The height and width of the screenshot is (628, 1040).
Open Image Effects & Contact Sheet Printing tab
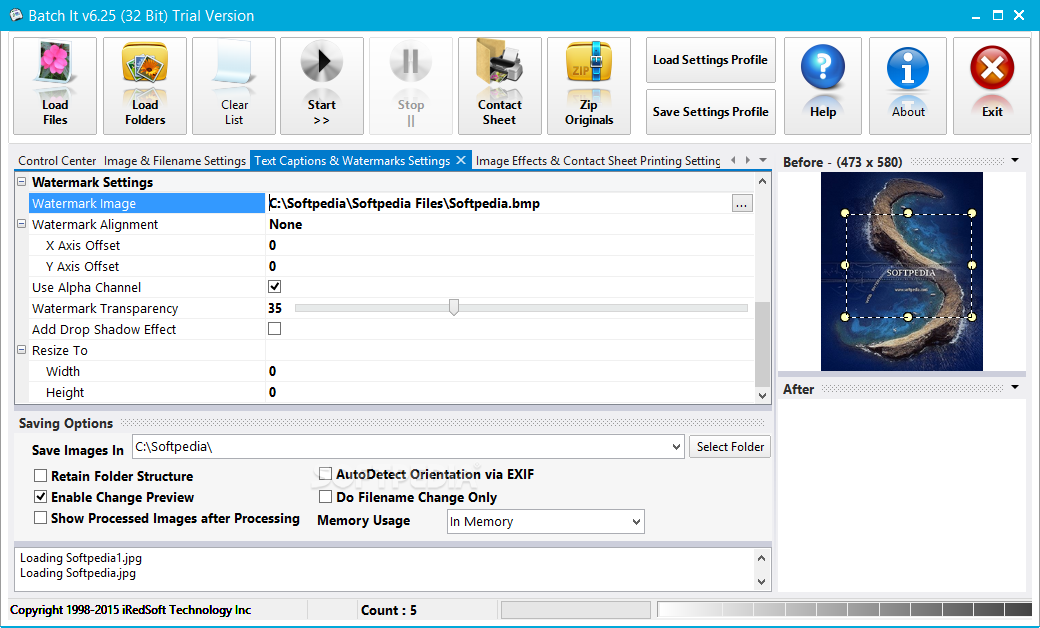point(598,160)
